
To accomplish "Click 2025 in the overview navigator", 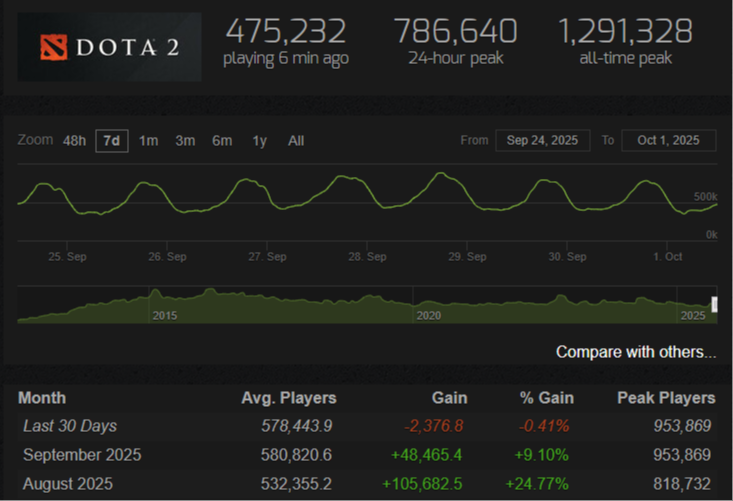I will 693,315.
